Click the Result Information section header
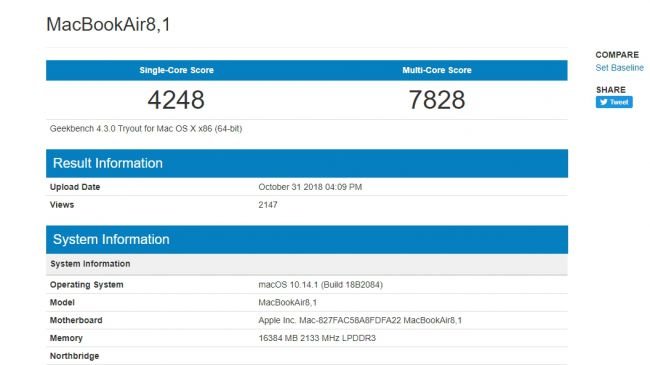650x365 pixels. coord(307,163)
